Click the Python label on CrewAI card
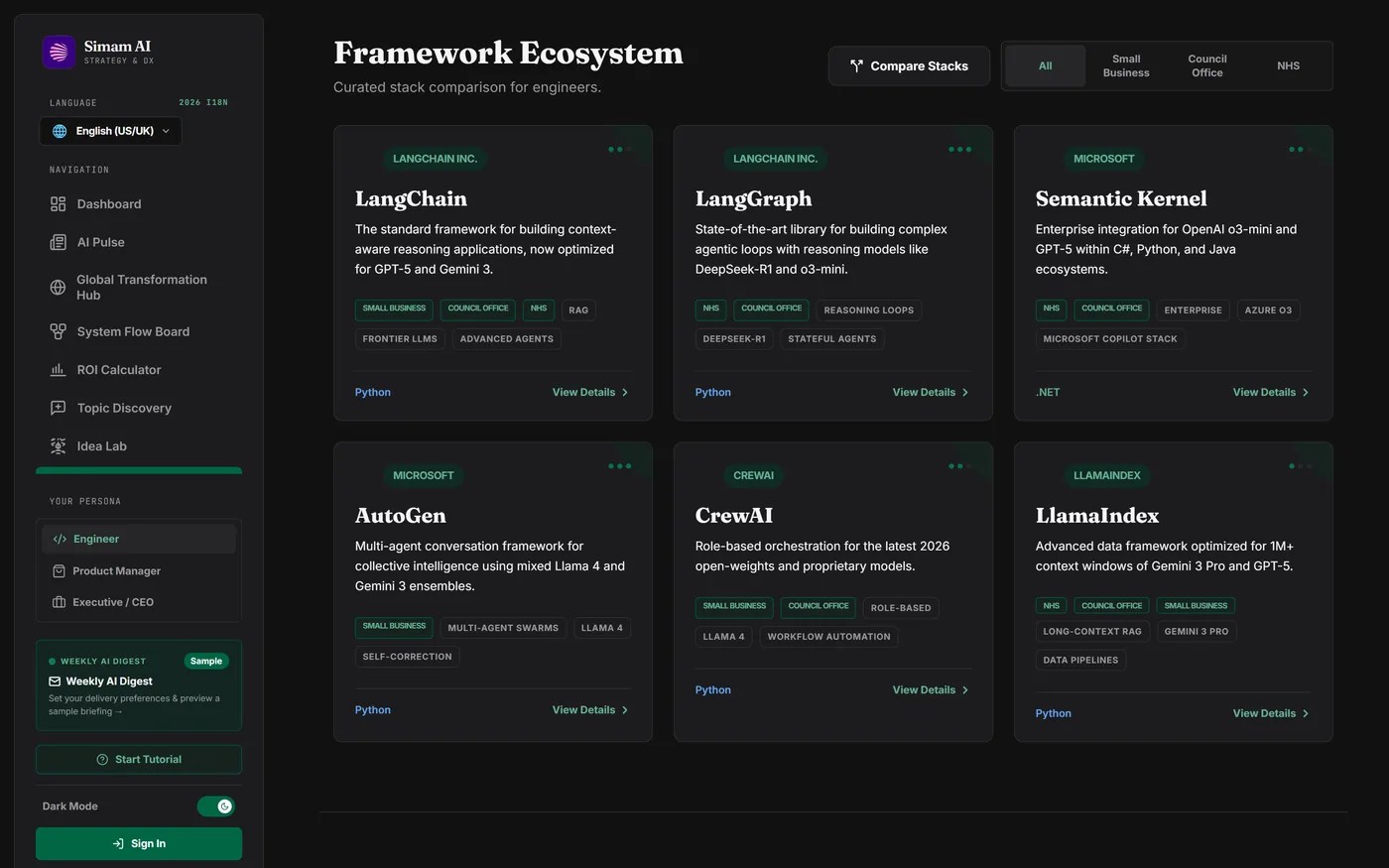Screen dimensions: 1389x868 pyautogui.click(x=713, y=690)
